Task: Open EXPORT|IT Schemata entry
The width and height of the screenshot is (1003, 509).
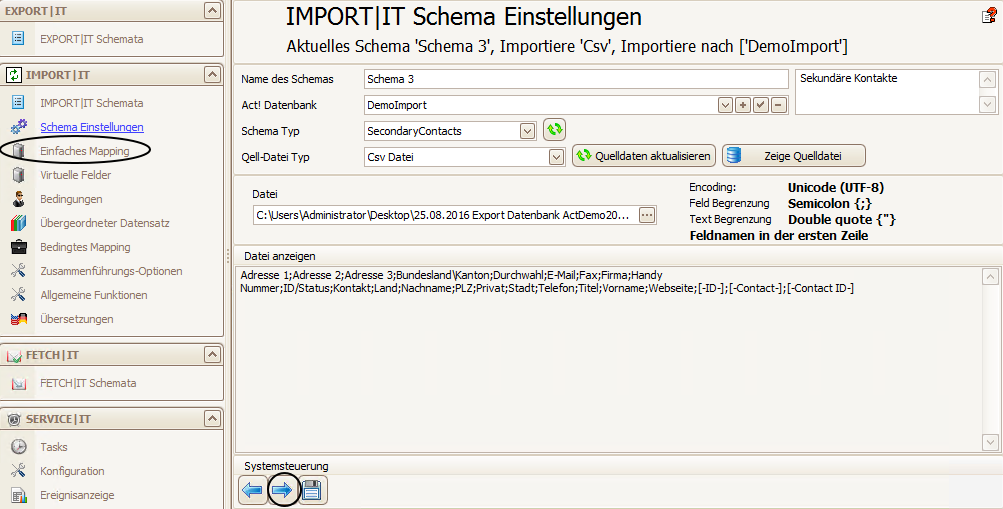Action: pyautogui.click(x=91, y=38)
